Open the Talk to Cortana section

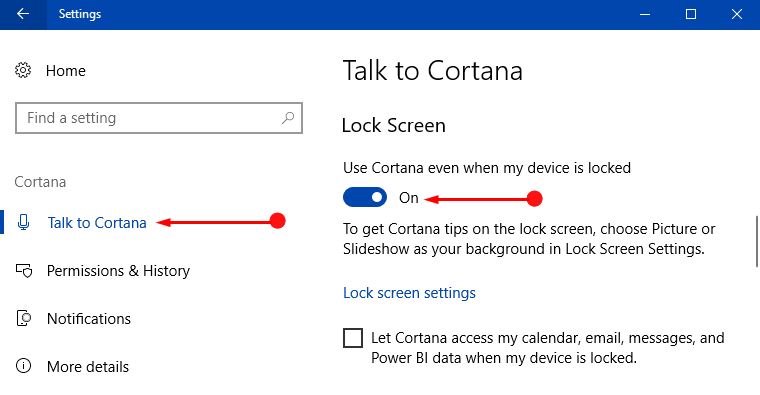[x=97, y=222]
